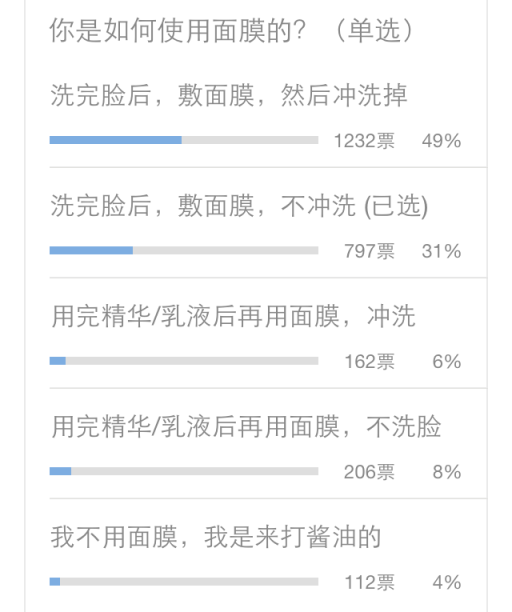Click the 31% progress bar

tap(184, 251)
